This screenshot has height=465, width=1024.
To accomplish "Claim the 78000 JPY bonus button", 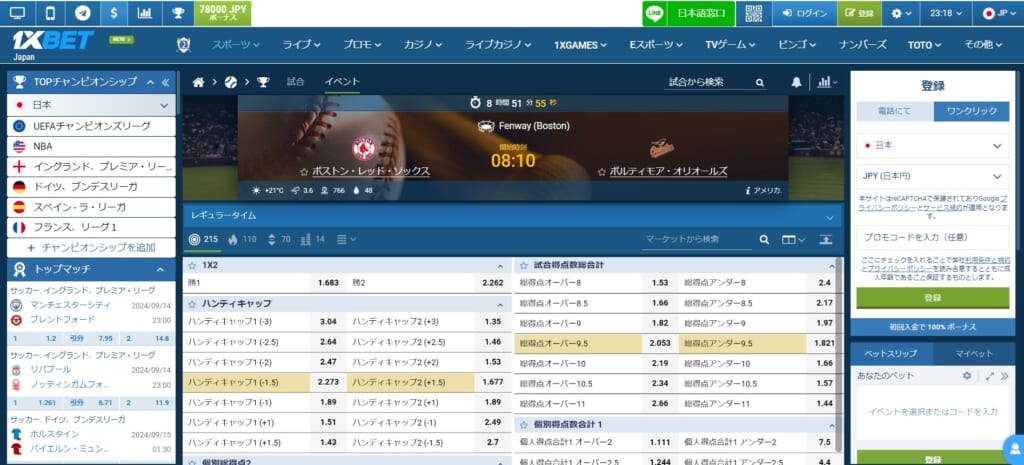I will (223, 13).
